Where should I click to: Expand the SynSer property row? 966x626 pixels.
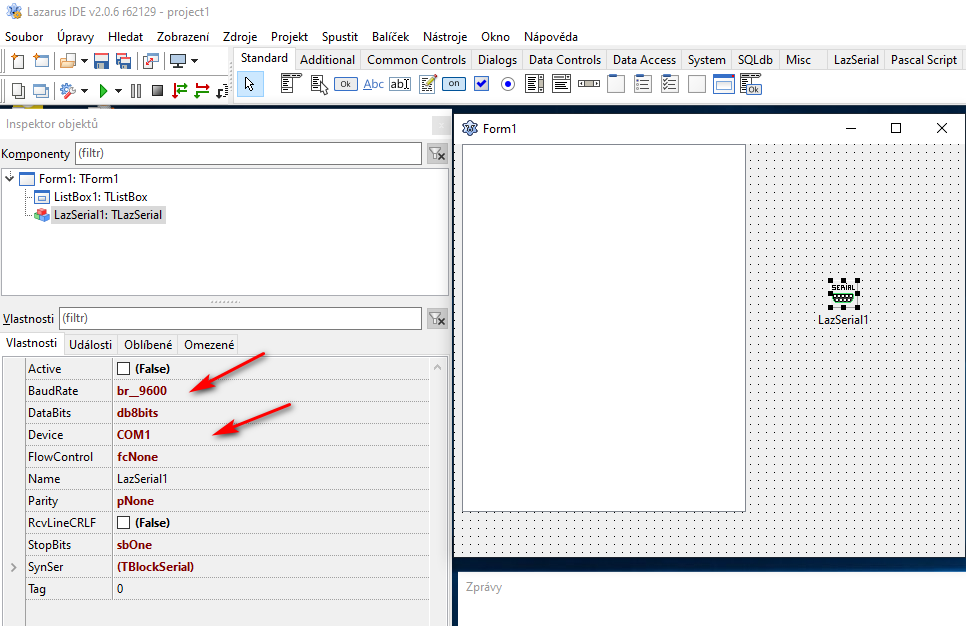(14, 567)
